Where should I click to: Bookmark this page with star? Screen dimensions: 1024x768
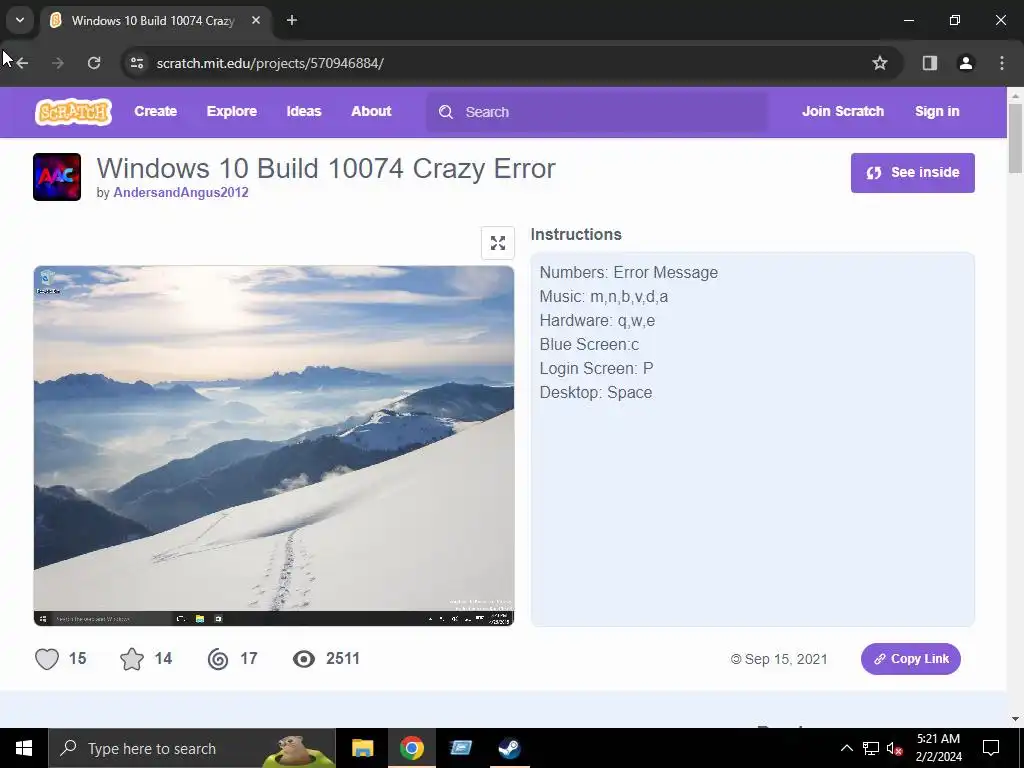[x=880, y=63]
